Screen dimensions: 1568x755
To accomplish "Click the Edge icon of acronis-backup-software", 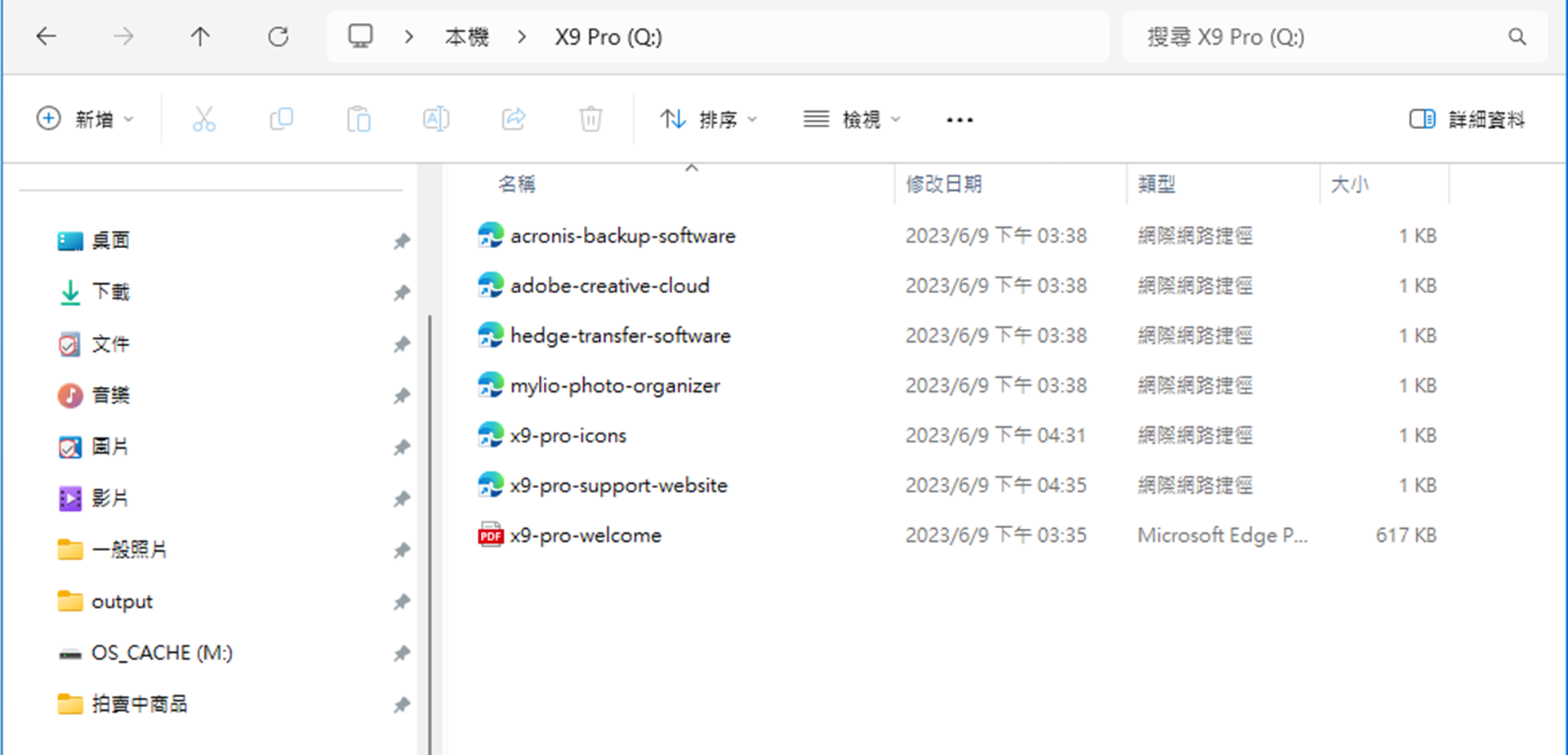I will tap(490, 235).
